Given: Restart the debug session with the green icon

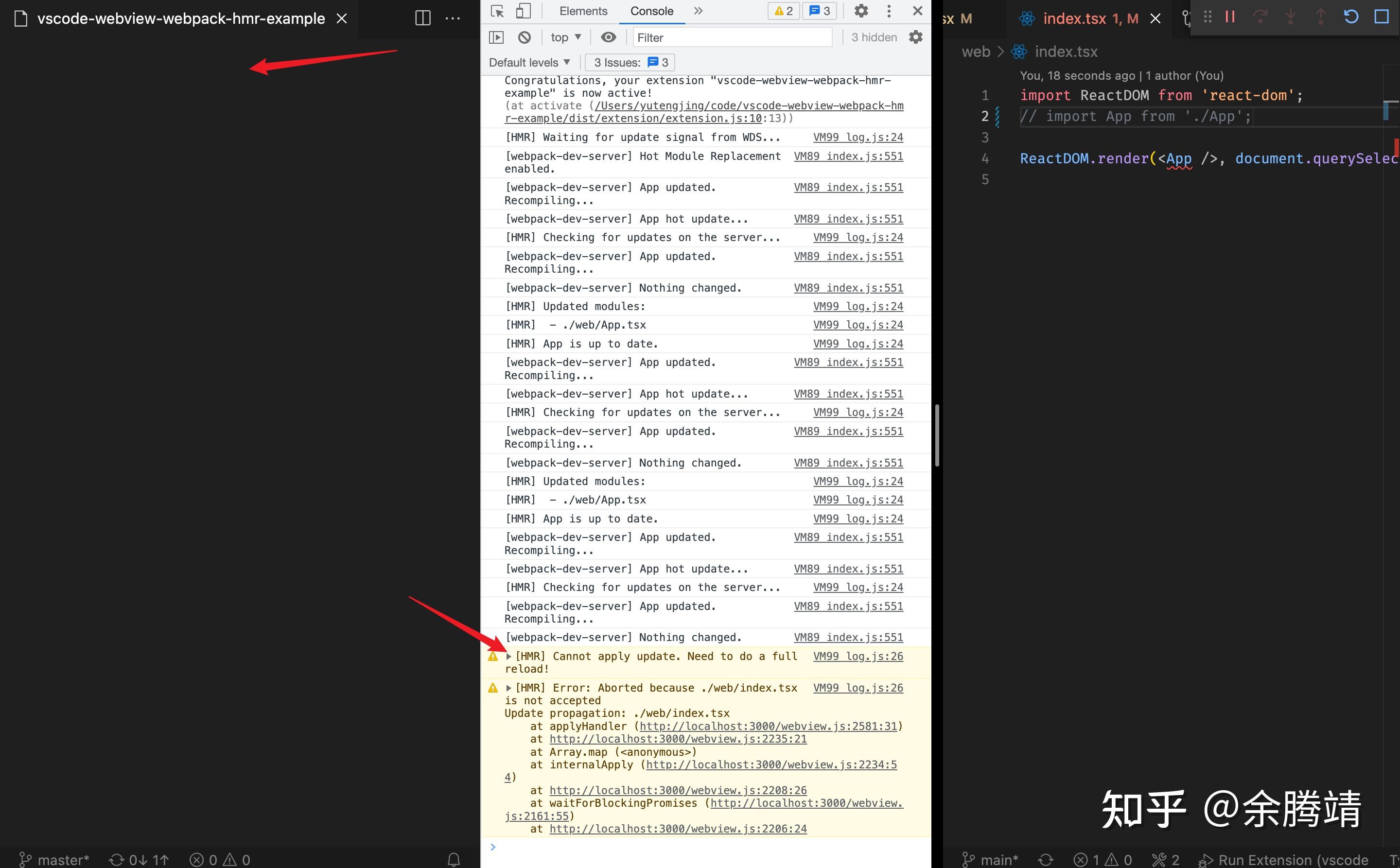Looking at the screenshot, I should click(1350, 17).
